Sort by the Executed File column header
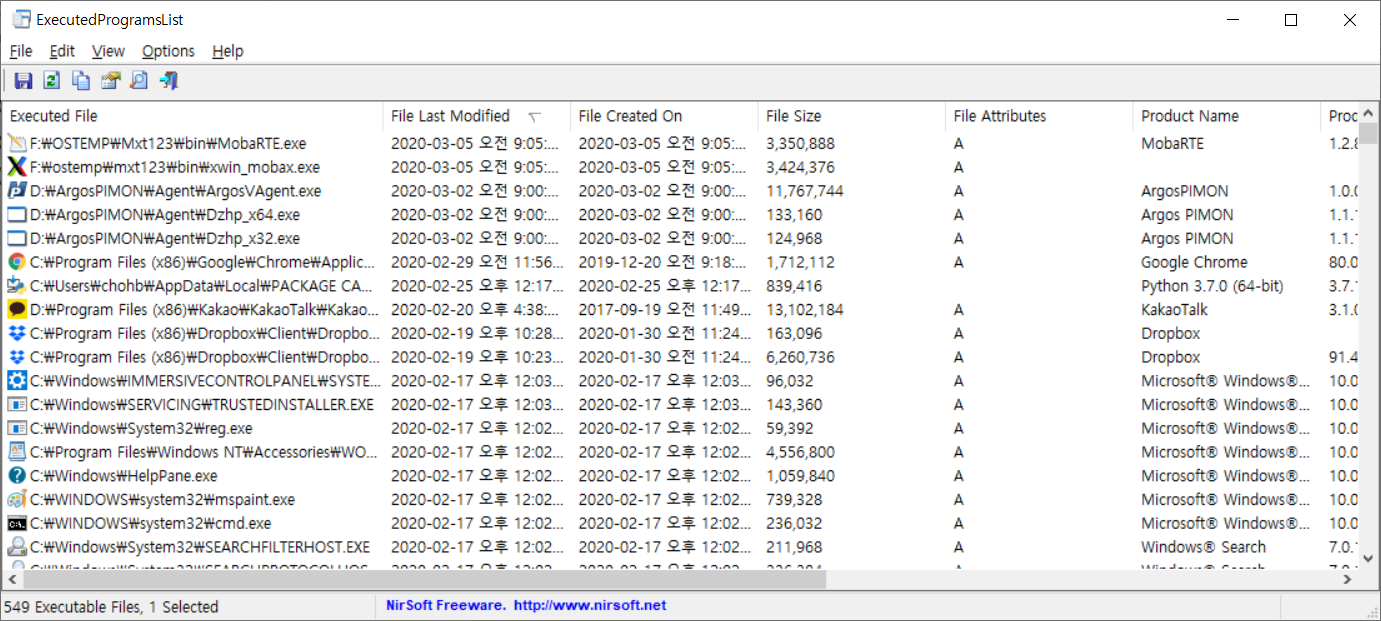This screenshot has width=1381, height=621. [193, 116]
